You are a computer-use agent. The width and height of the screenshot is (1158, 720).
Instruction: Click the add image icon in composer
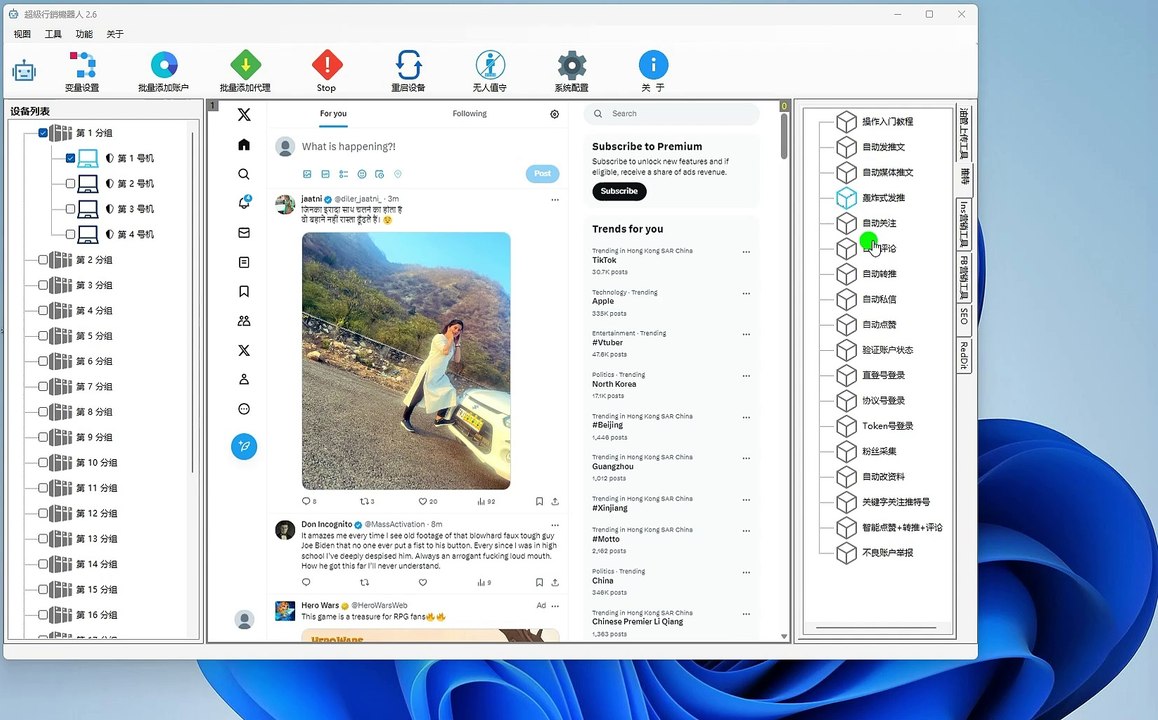click(x=307, y=174)
